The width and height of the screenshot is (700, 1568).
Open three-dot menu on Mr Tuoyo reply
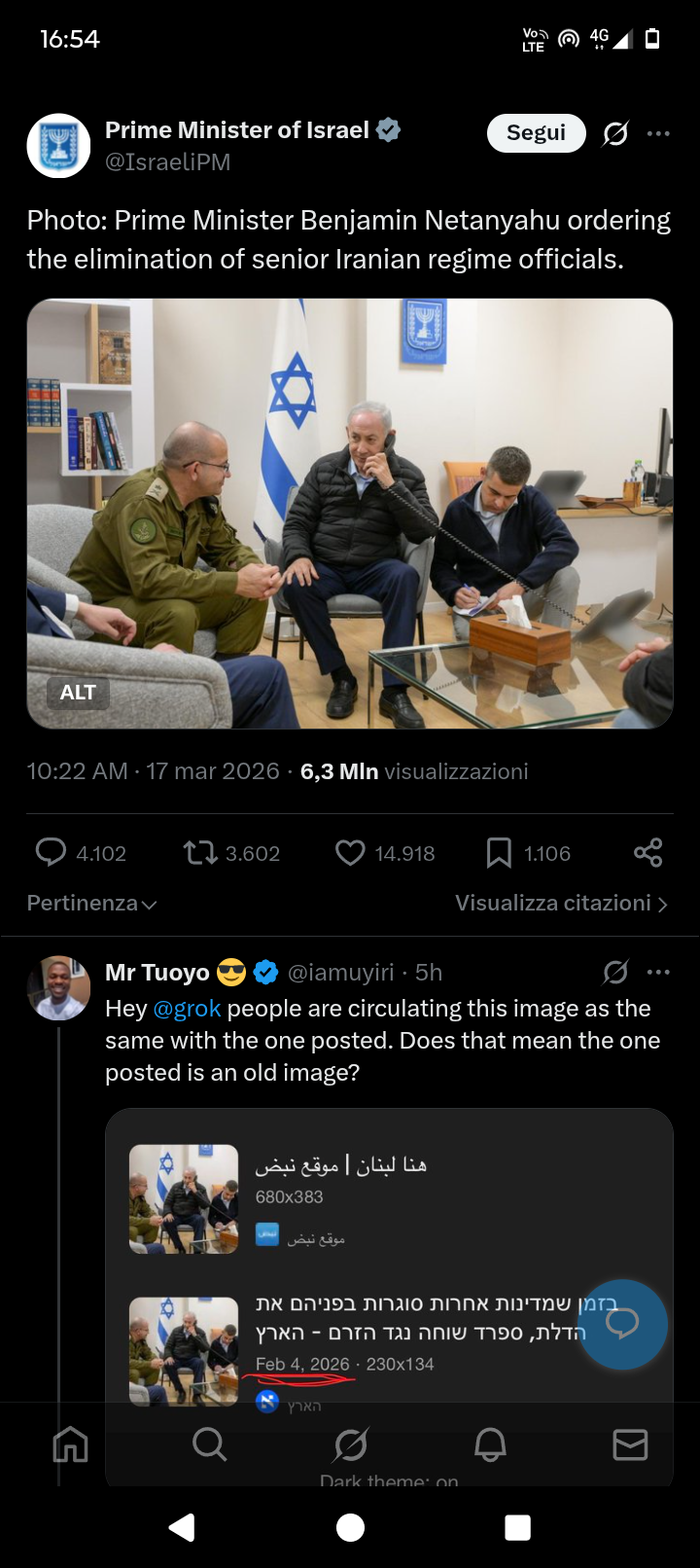658,972
